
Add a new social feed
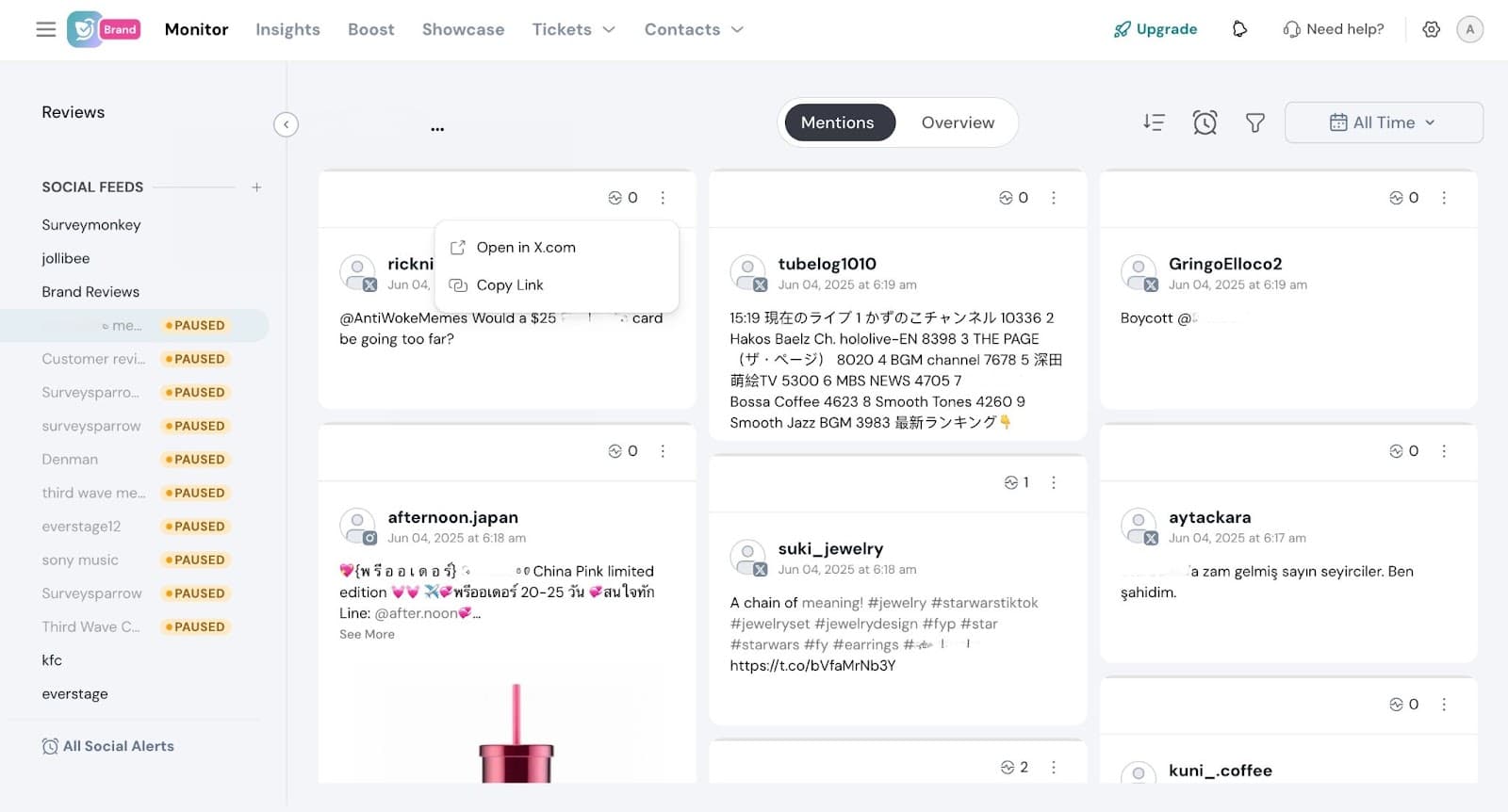[256, 187]
